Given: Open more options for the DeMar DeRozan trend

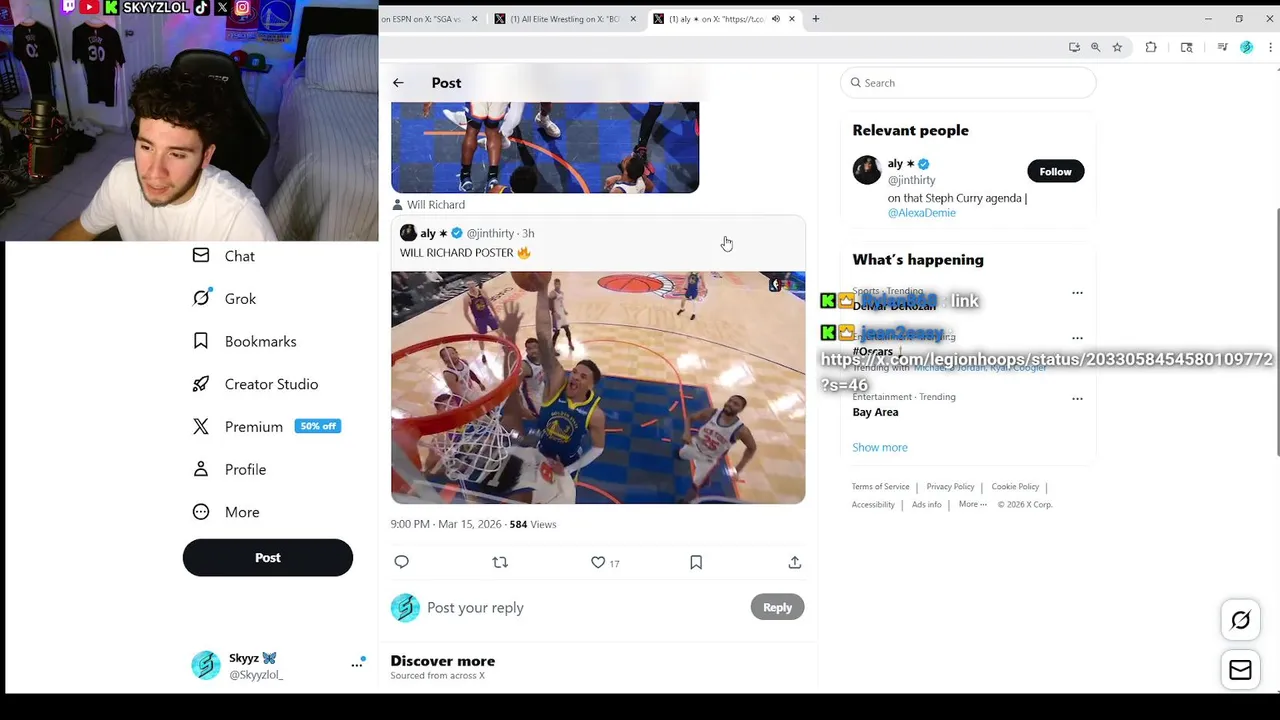Looking at the screenshot, I should pyautogui.click(x=1077, y=293).
